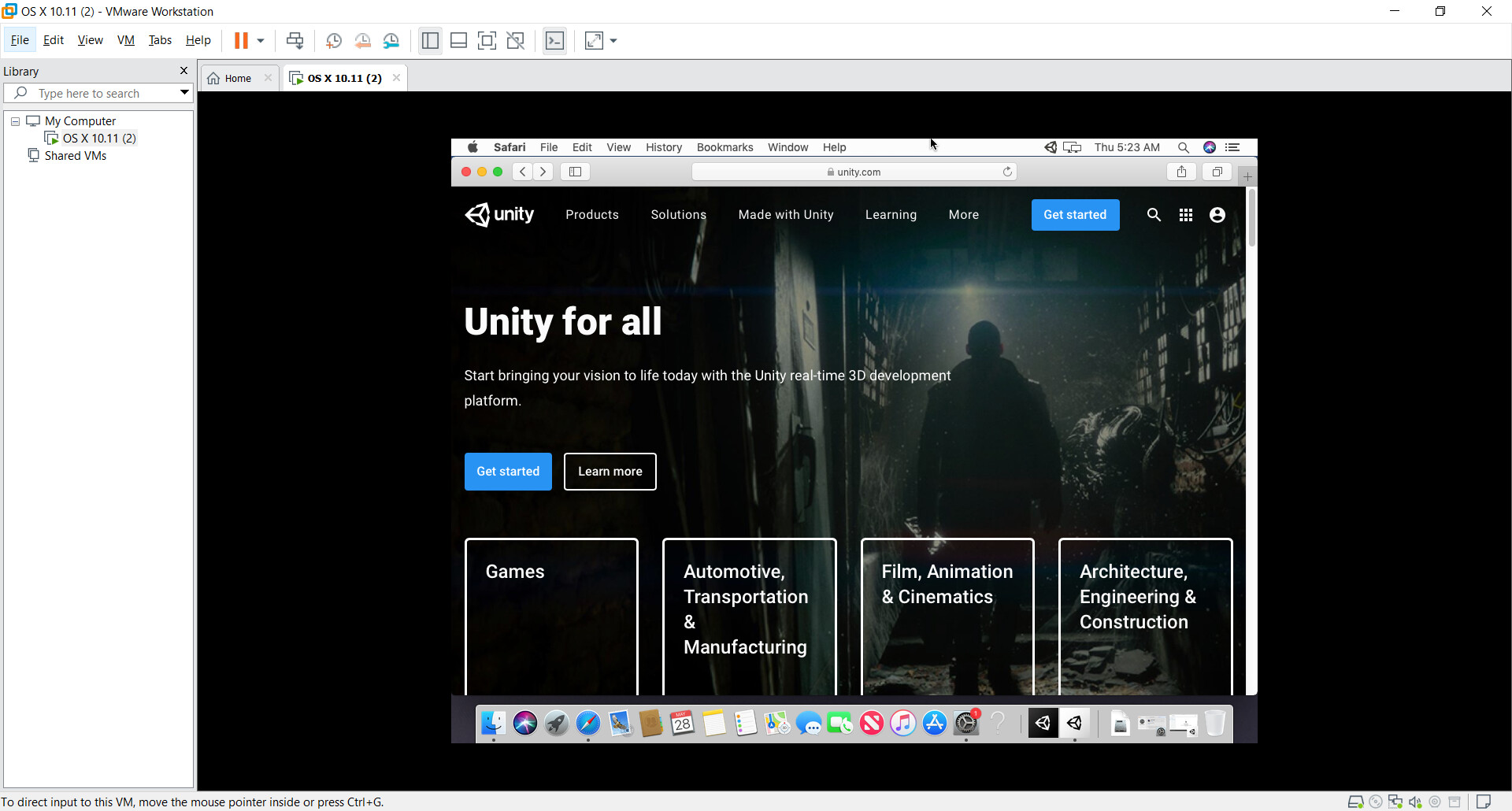Open Architecture, Engineering & Construction card
Image resolution: width=1512 pixels, height=811 pixels.
1146,617
